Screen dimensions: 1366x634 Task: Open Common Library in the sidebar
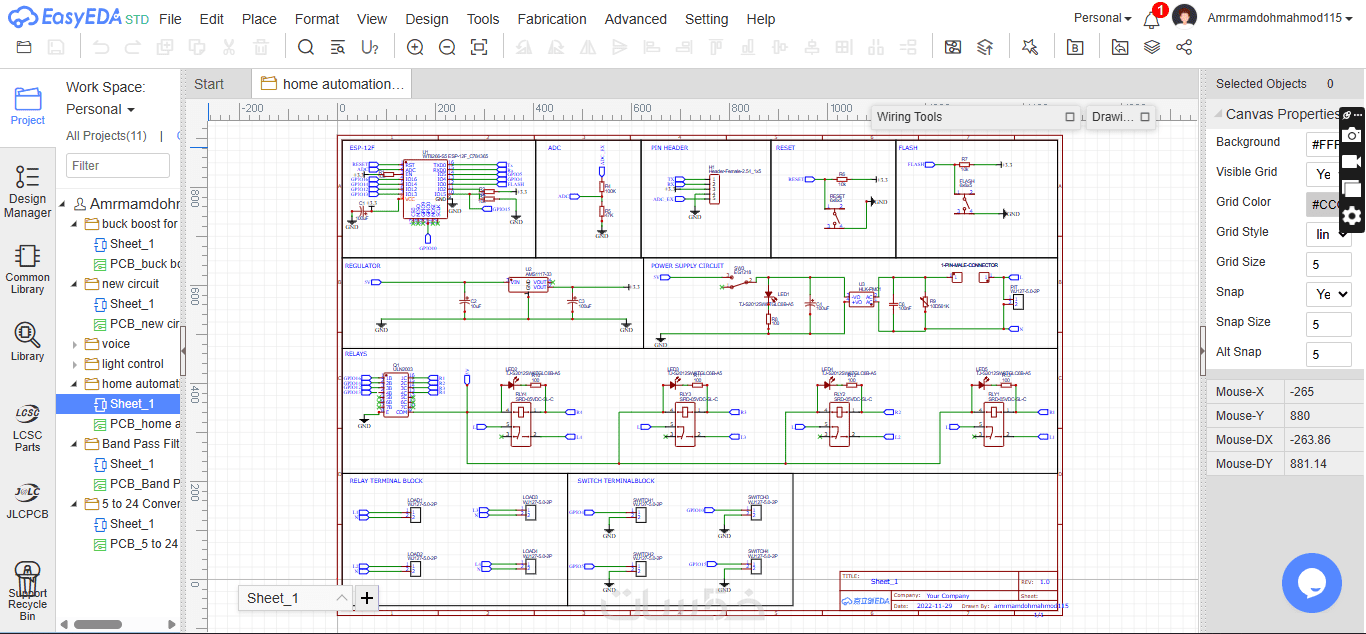(x=28, y=268)
